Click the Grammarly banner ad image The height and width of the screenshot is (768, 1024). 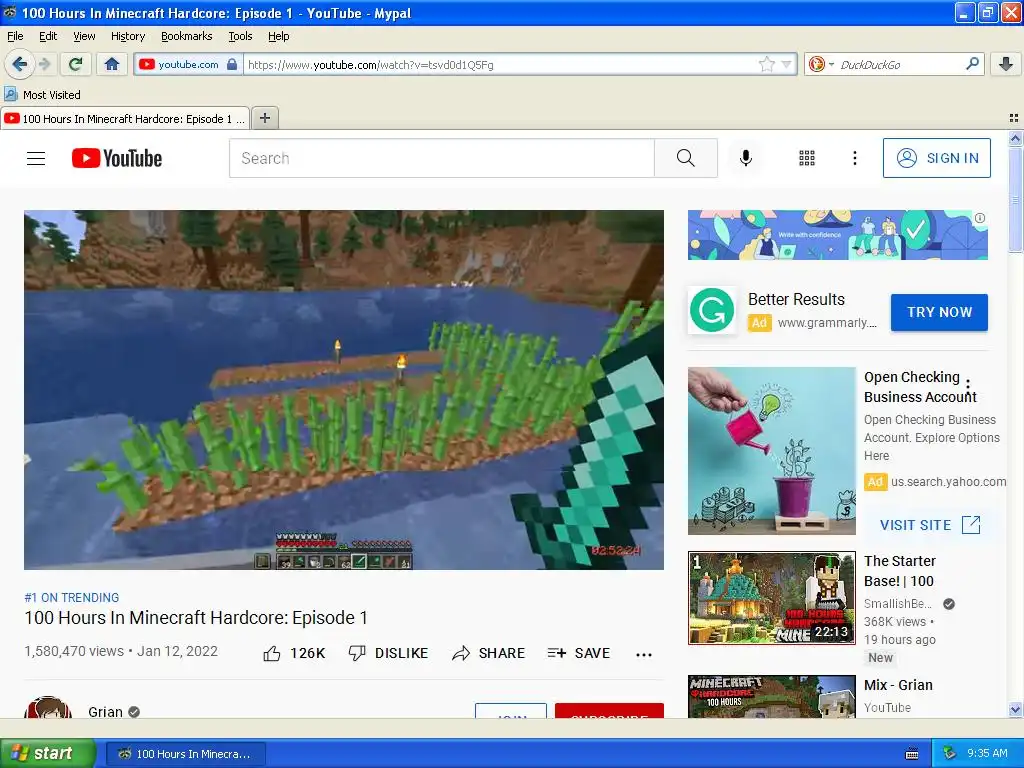point(837,235)
